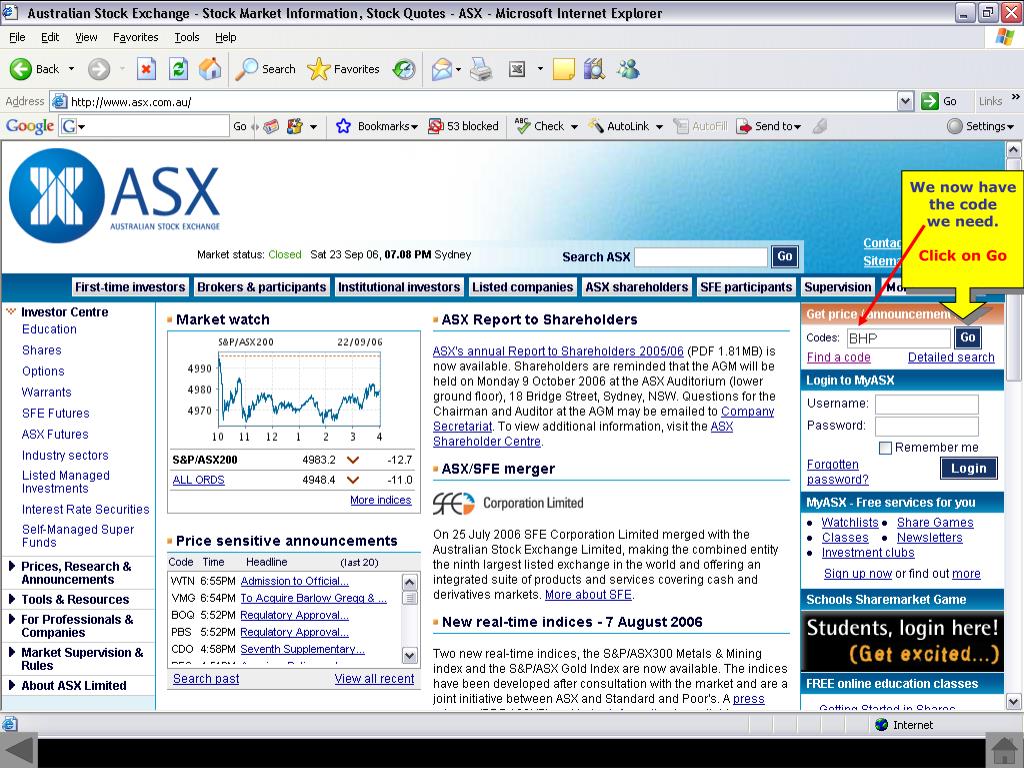This screenshot has width=1024, height=768.
Task: Click the Research books icon
Action: click(x=594, y=69)
